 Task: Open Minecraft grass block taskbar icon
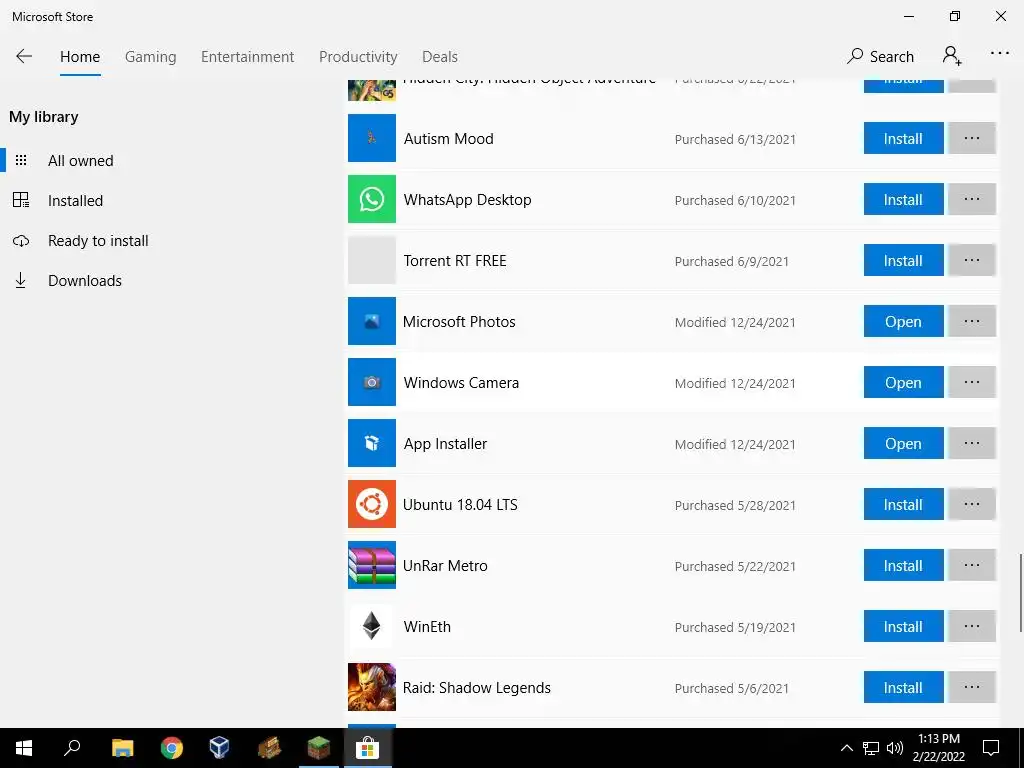tap(319, 748)
